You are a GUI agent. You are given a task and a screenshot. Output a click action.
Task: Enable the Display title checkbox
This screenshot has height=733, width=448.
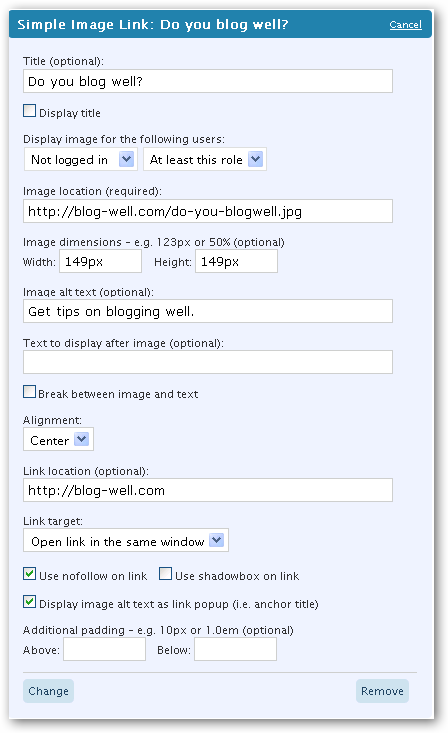coord(29,111)
